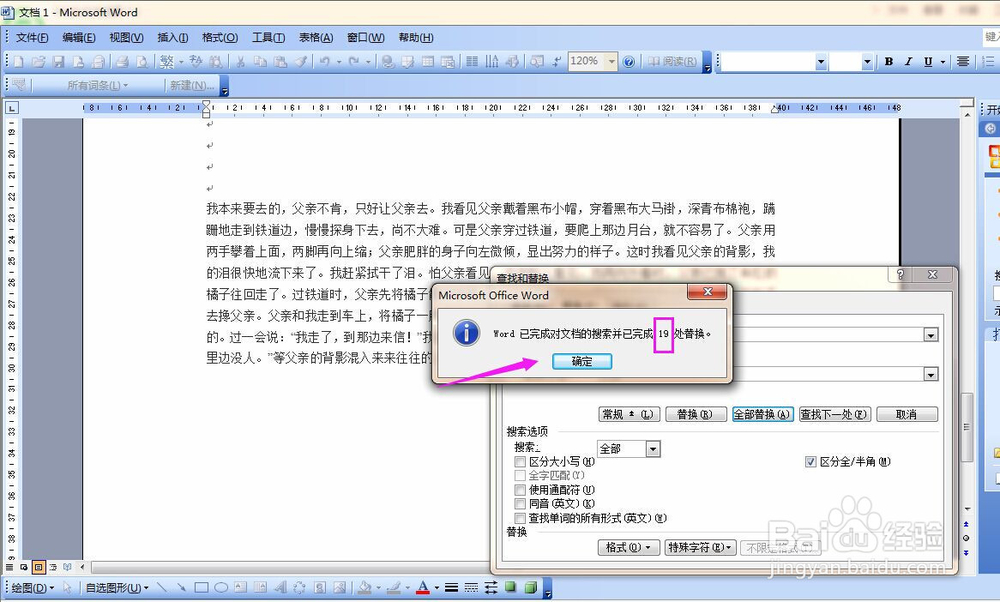This screenshot has width=1000, height=602.
Task: Click the Copy icon
Action: pyautogui.click(x=260, y=62)
